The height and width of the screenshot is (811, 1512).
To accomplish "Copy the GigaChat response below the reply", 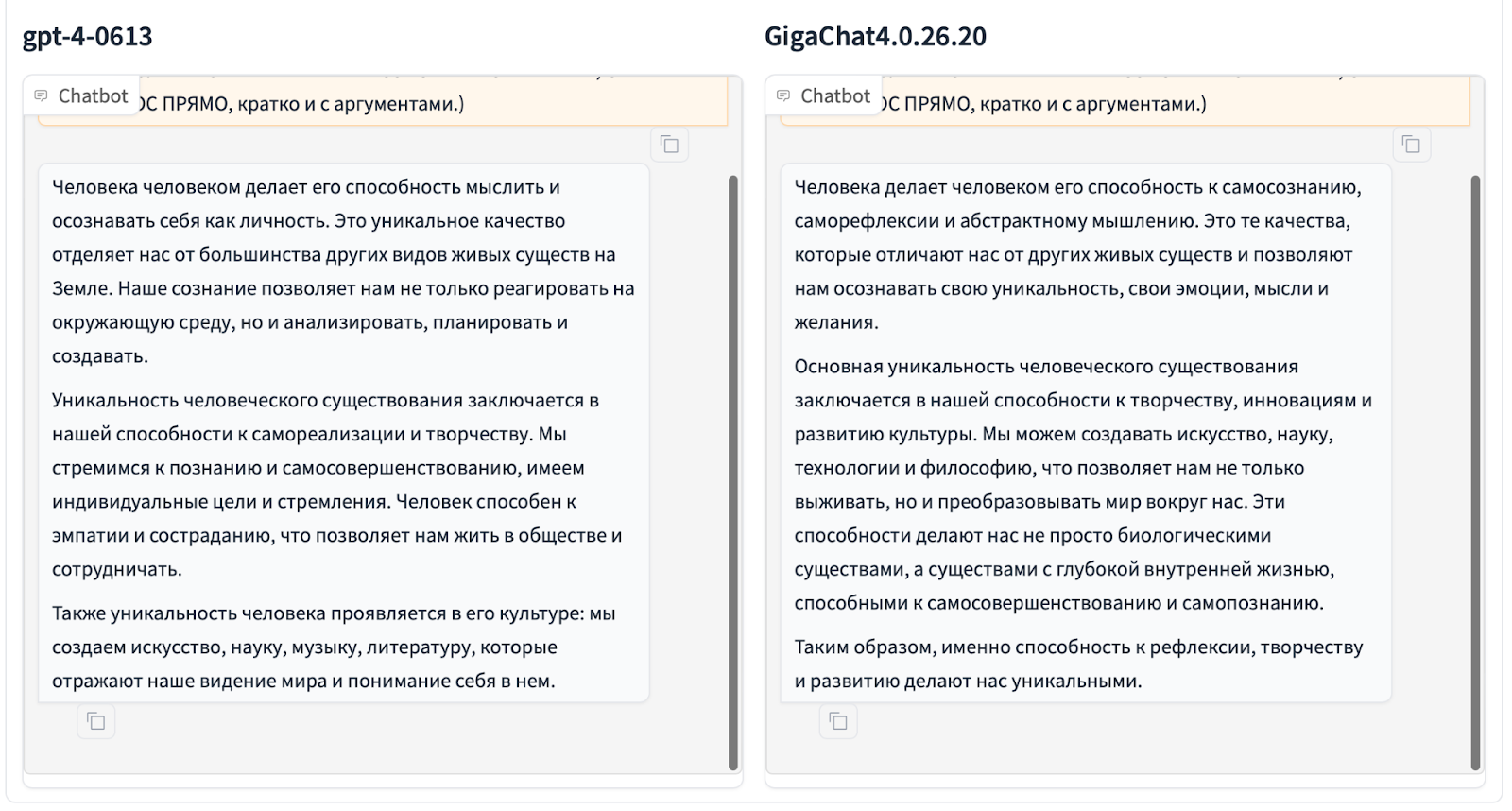I will click(838, 722).
